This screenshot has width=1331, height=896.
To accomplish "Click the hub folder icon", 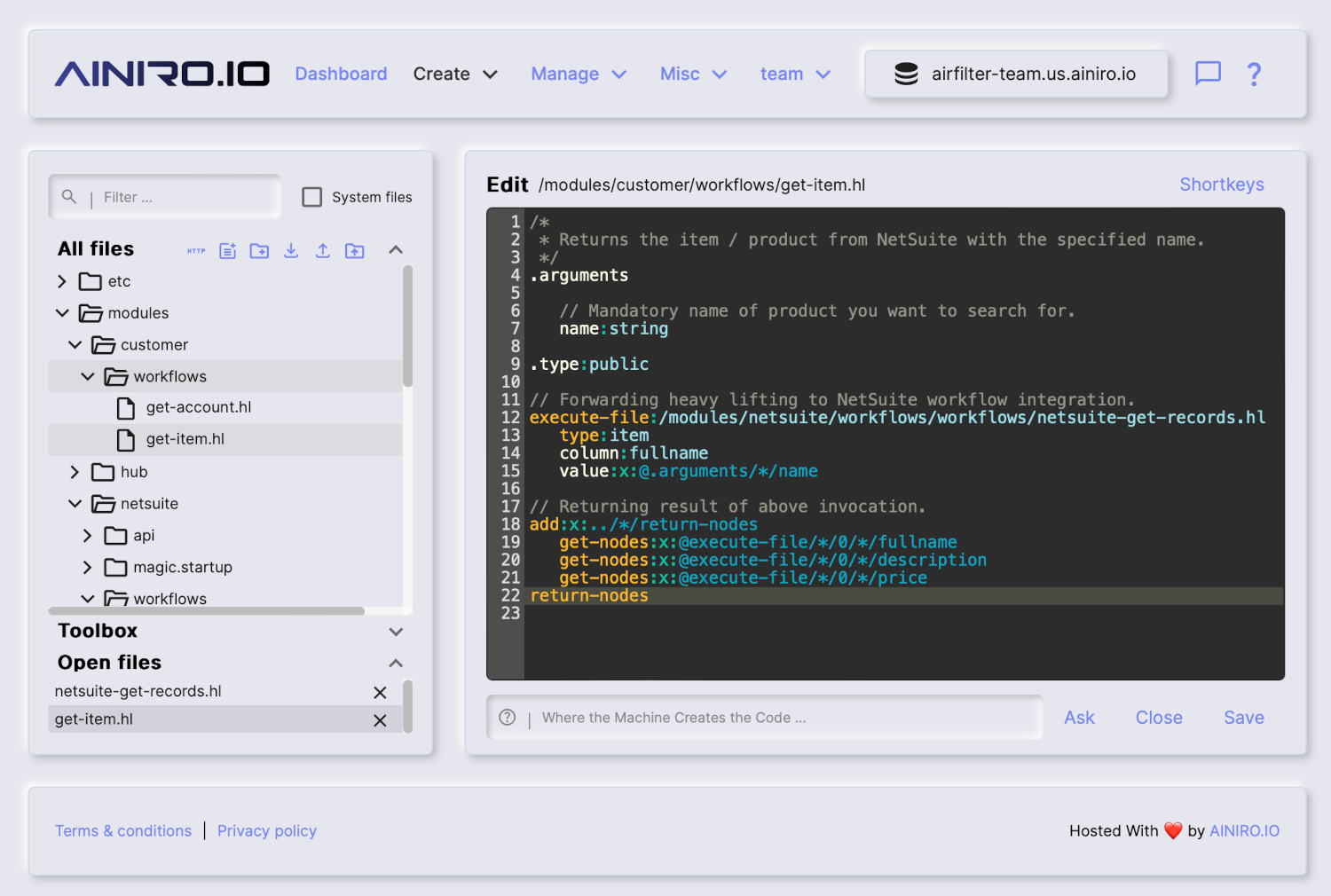I will coord(103,472).
